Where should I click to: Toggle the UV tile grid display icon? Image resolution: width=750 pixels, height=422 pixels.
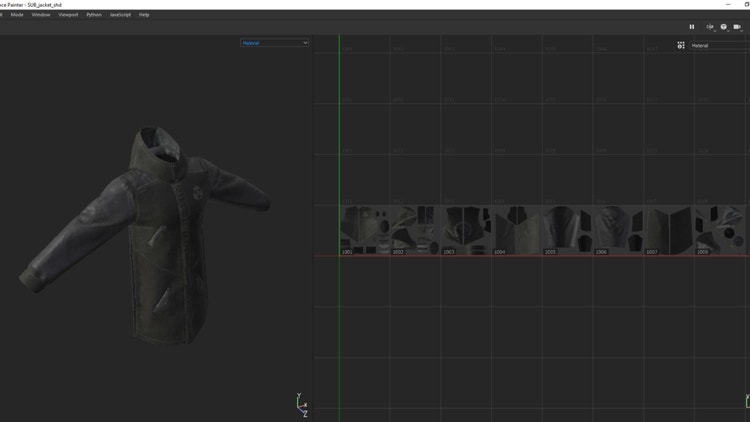(681, 45)
